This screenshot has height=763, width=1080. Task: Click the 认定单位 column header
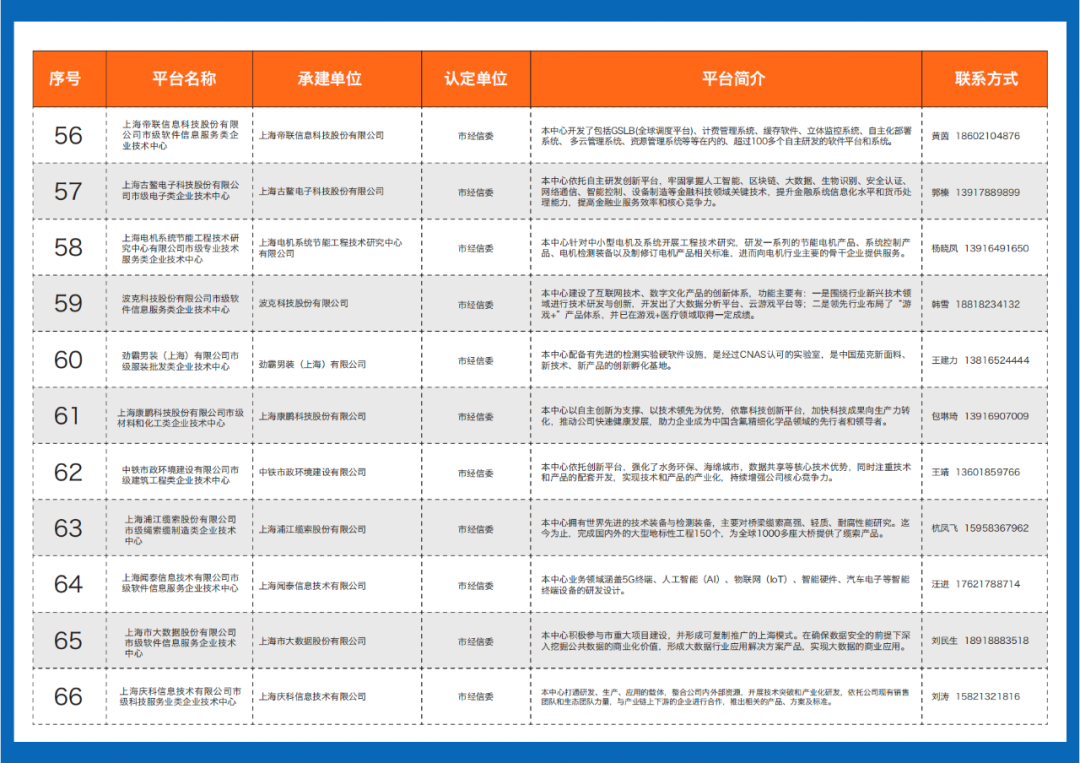point(476,79)
